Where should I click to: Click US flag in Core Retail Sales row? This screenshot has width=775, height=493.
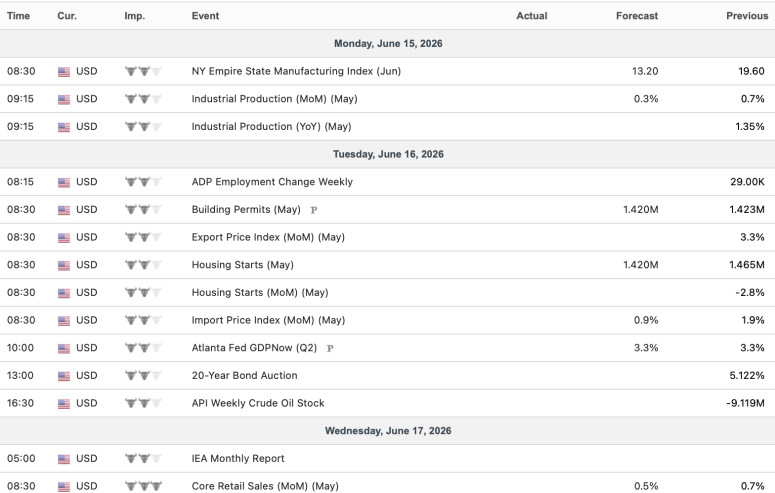pos(64,487)
